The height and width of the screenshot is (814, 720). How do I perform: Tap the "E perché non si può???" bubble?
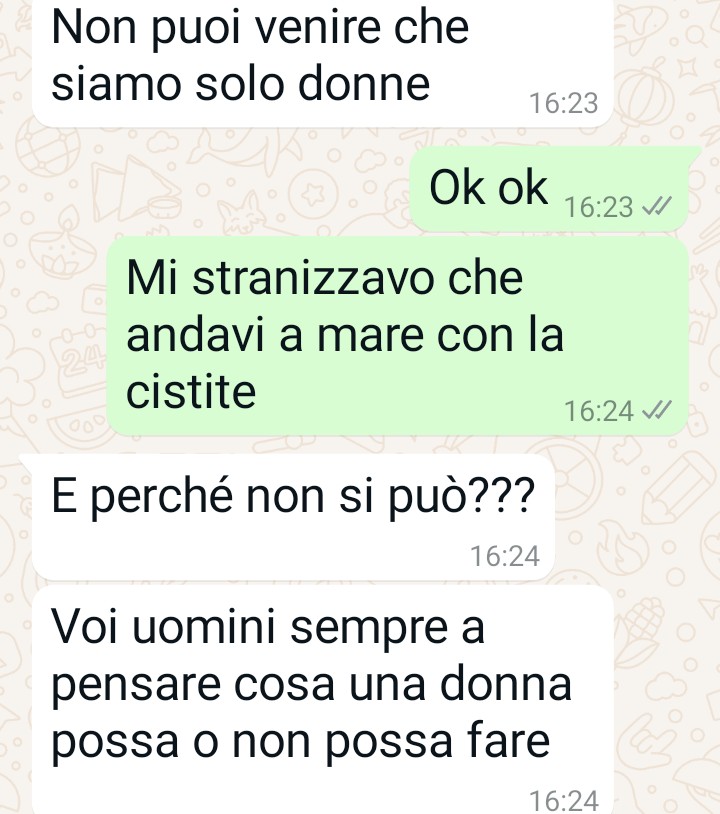[x=293, y=518]
